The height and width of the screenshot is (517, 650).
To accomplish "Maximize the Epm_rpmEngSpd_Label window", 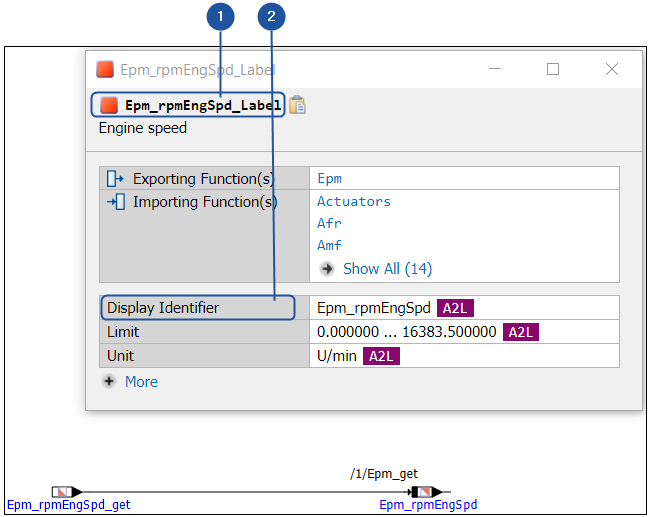I will (x=553, y=69).
